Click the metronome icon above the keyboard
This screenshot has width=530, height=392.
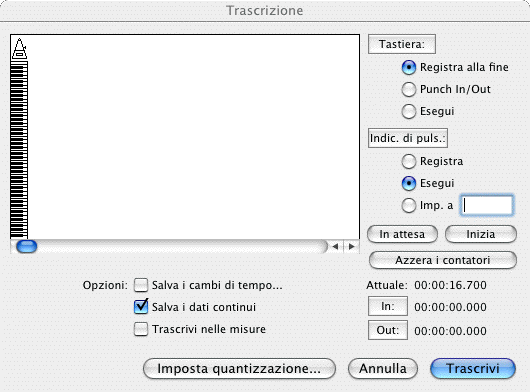19,49
